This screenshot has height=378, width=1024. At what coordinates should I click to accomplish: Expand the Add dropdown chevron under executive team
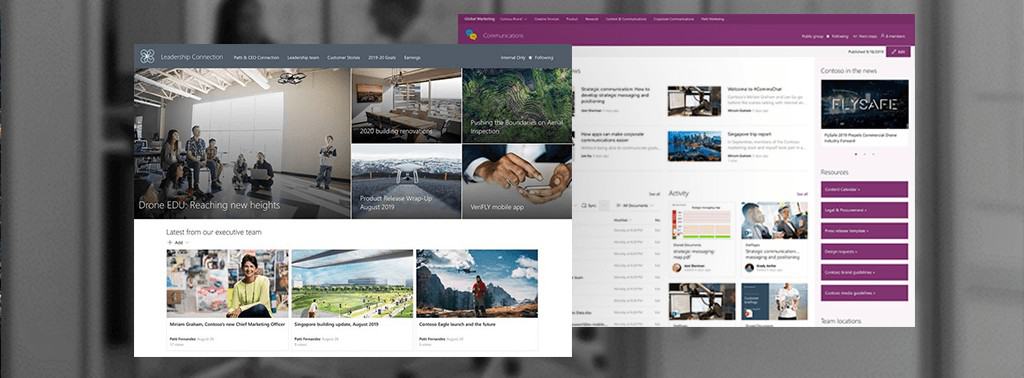point(187,242)
